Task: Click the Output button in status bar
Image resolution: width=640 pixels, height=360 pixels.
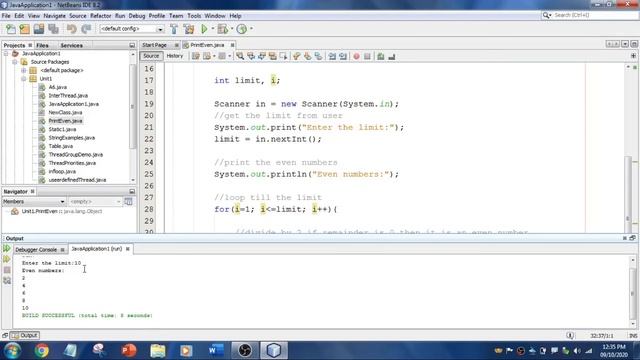Action: click(25, 336)
